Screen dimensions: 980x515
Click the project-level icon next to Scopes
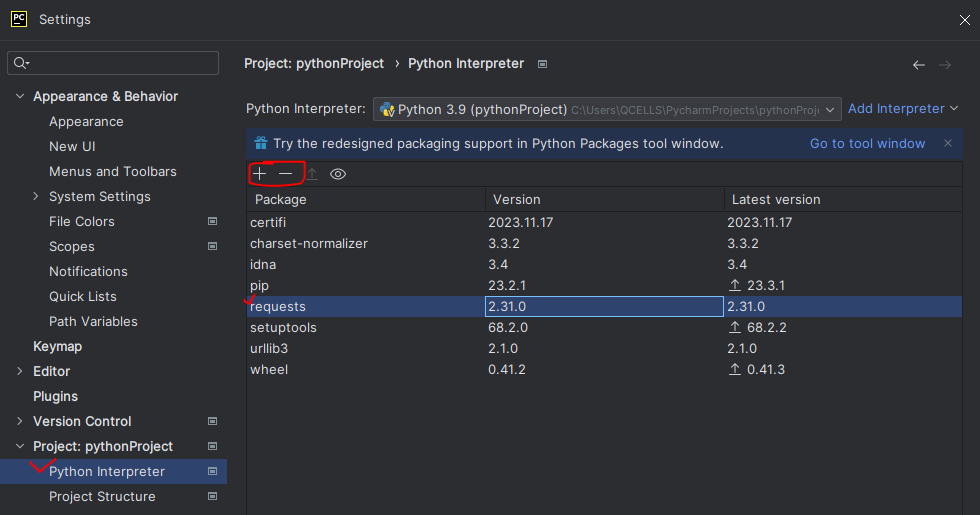coord(212,246)
